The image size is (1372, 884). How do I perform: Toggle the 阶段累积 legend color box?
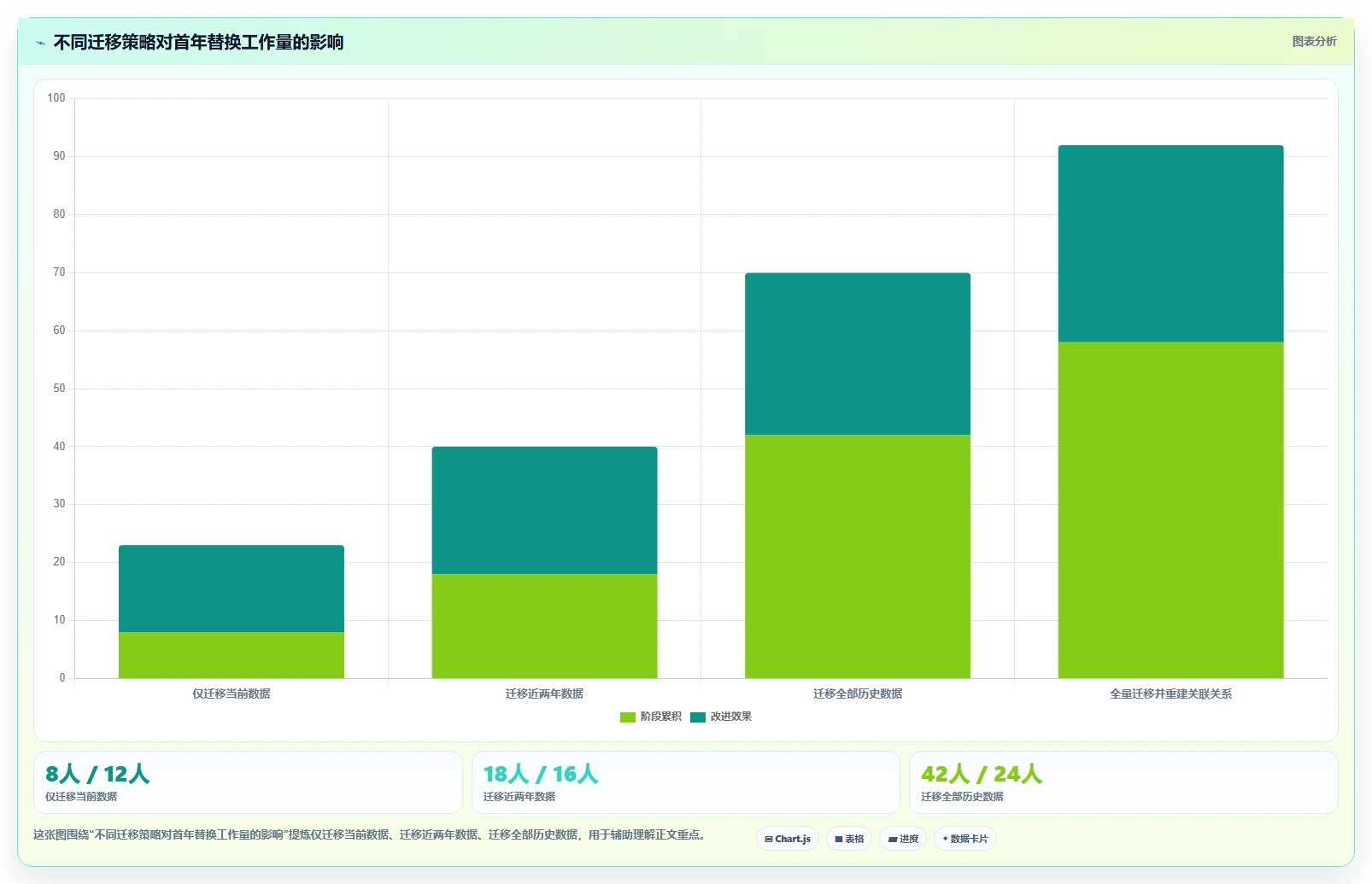pyautogui.click(x=628, y=717)
